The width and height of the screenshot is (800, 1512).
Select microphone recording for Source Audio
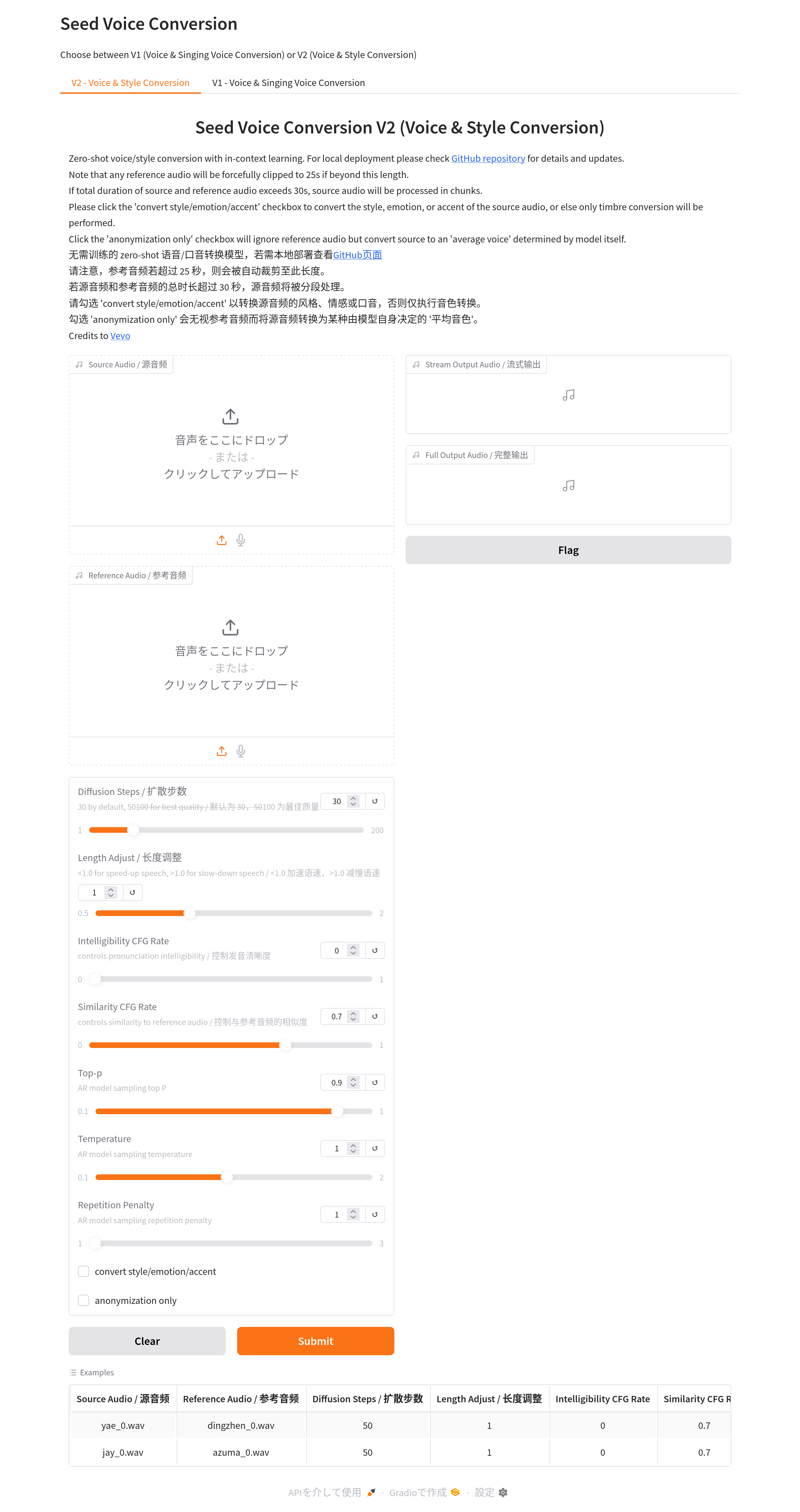click(241, 540)
